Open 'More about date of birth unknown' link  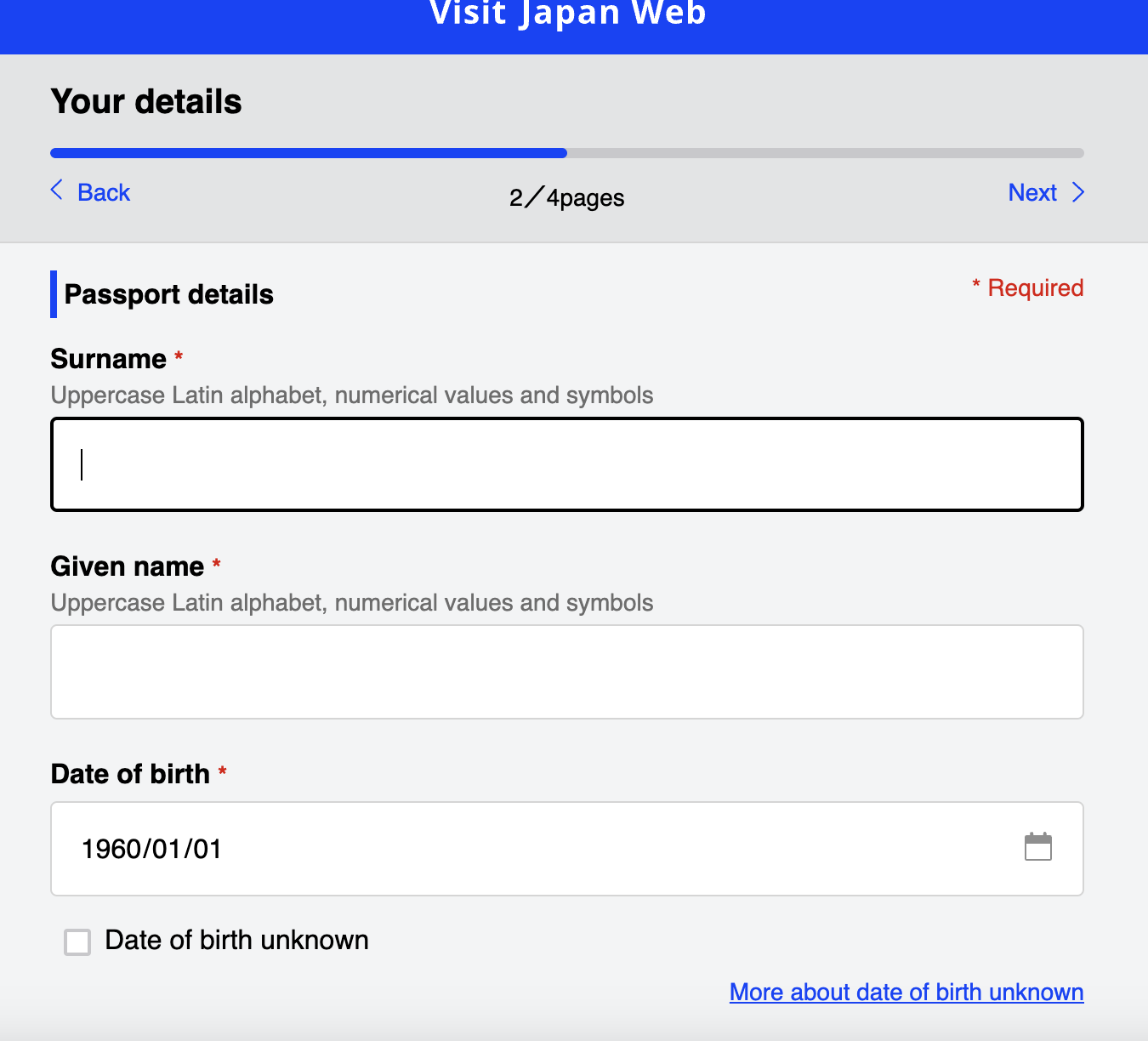click(x=906, y=993)
